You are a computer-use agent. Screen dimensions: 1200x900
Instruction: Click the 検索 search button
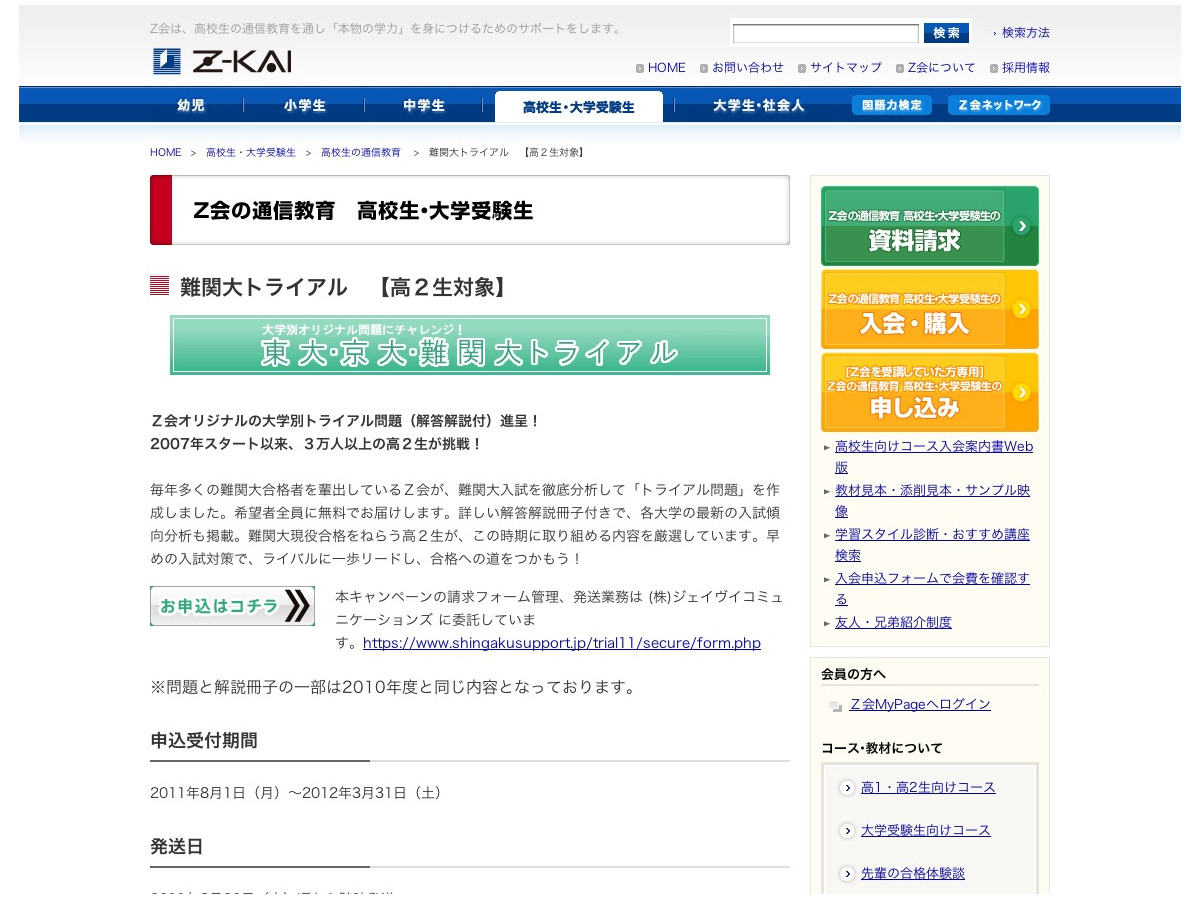[945, 33]
